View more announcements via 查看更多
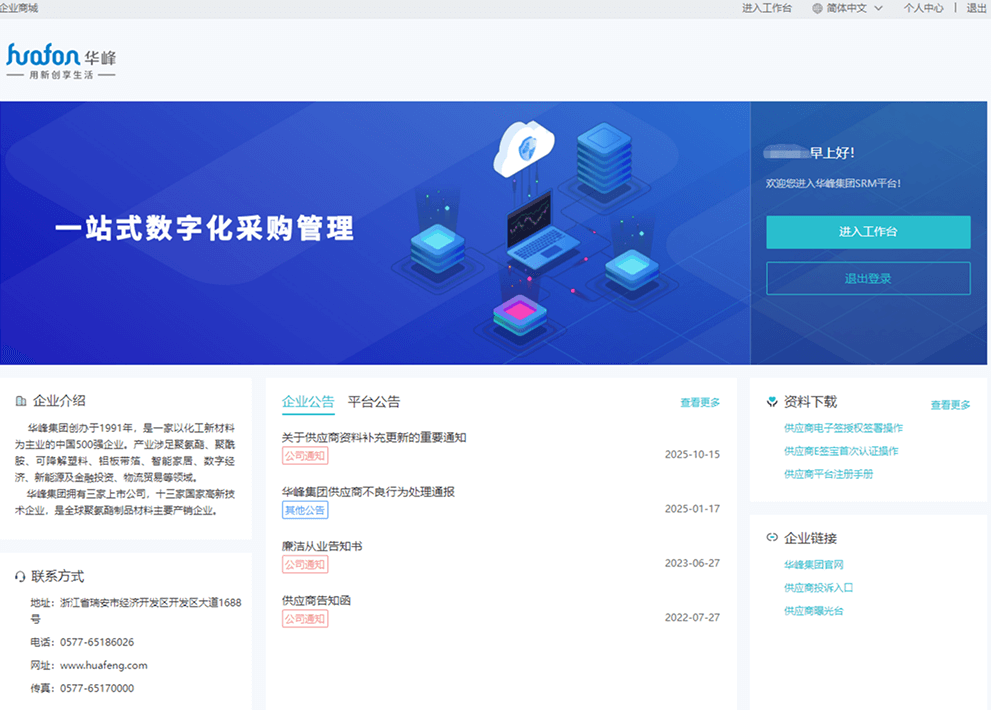Viewport: 991px width, 710px height. point(700,403)
